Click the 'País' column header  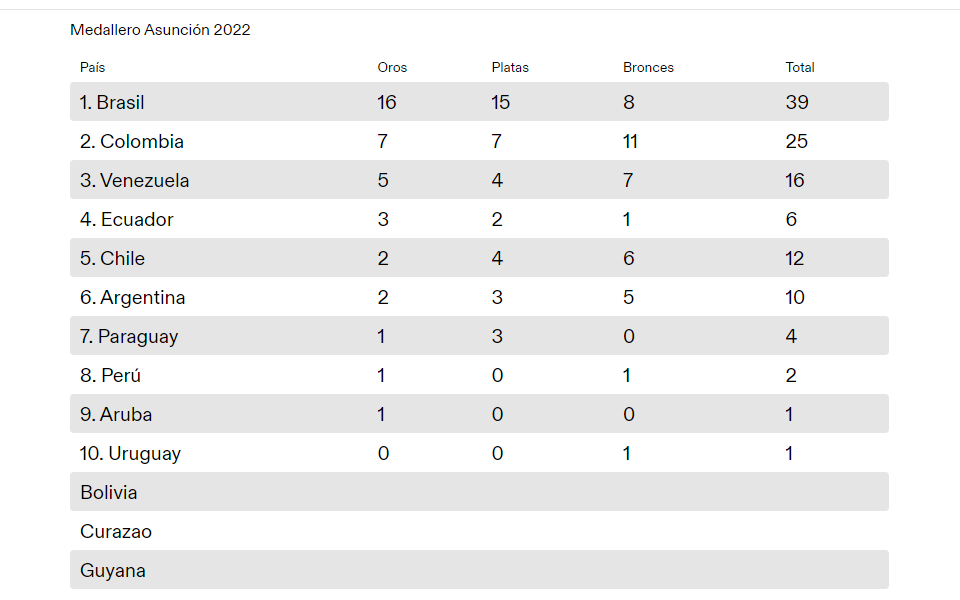[x=93, y=68]
